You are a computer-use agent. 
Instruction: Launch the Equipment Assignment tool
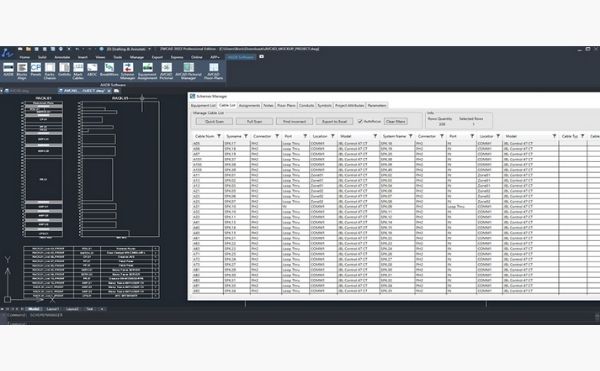pos(147,71)
